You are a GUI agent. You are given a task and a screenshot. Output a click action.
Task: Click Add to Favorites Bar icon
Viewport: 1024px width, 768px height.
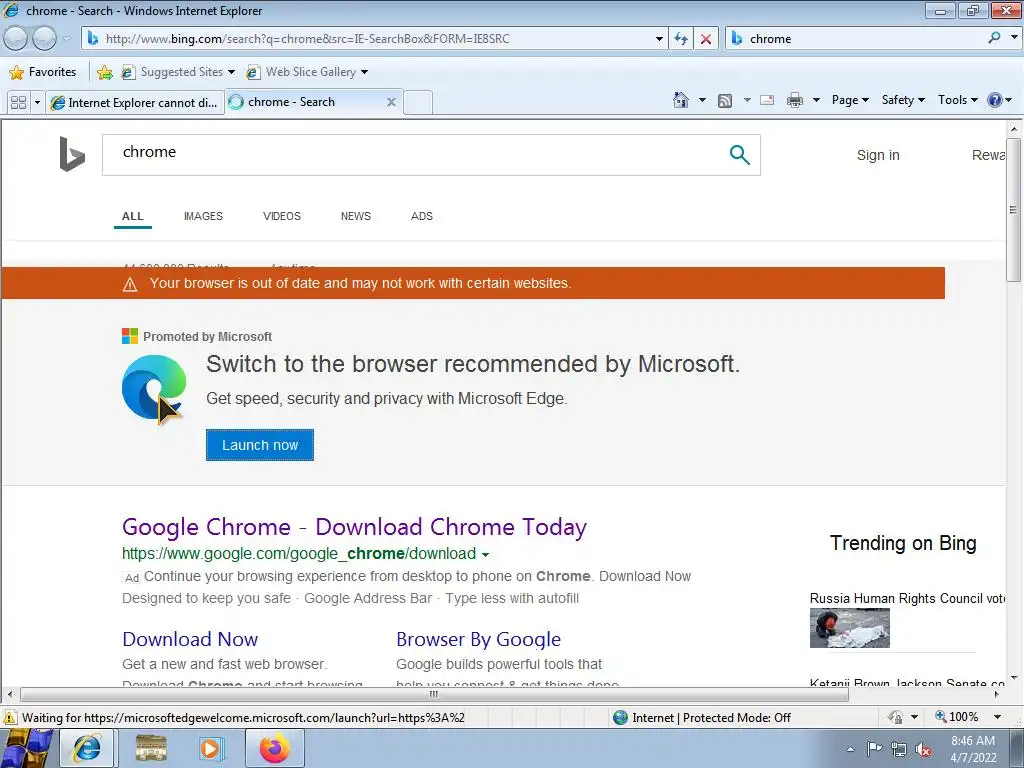[104, 72]
